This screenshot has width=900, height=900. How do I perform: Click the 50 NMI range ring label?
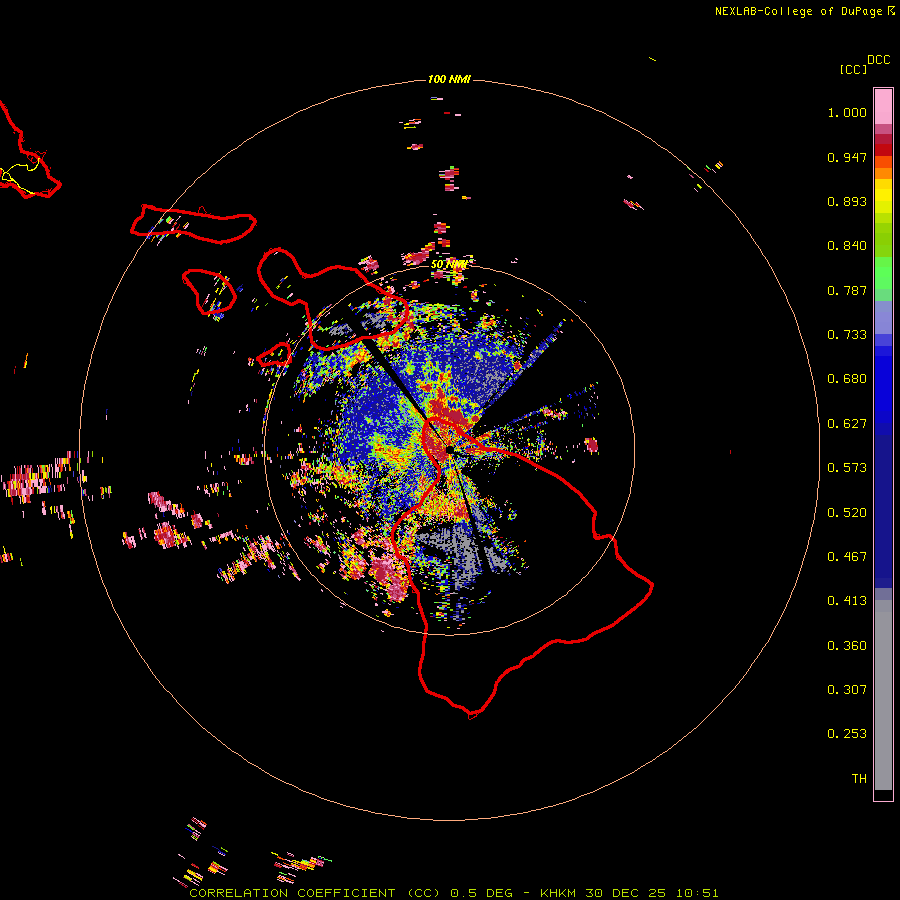pos(449,265)
